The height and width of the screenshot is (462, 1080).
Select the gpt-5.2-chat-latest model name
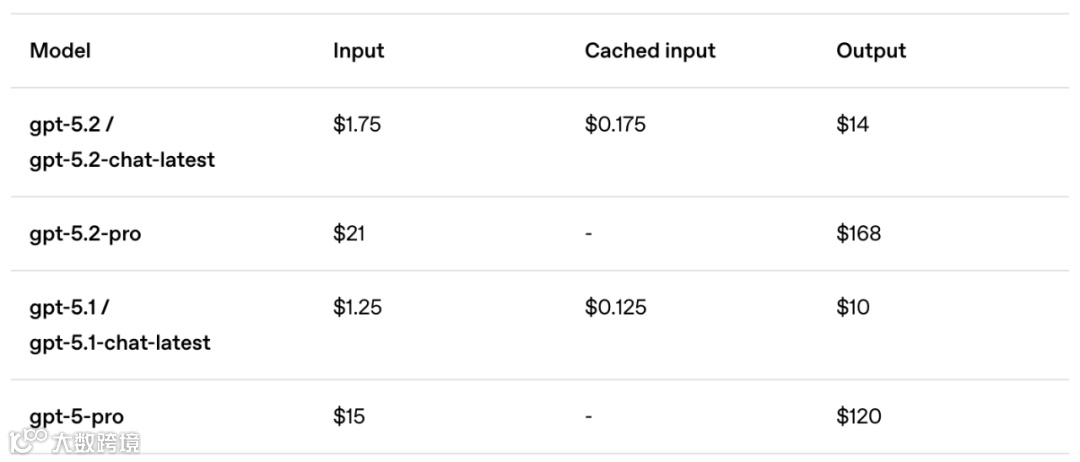coord(122,159)
